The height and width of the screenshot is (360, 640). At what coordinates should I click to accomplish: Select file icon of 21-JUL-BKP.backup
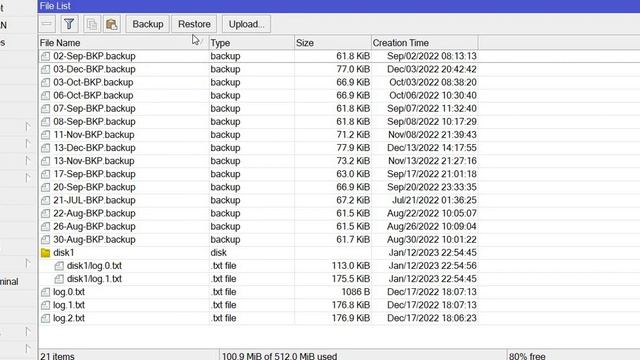click(x=46, y=200)
